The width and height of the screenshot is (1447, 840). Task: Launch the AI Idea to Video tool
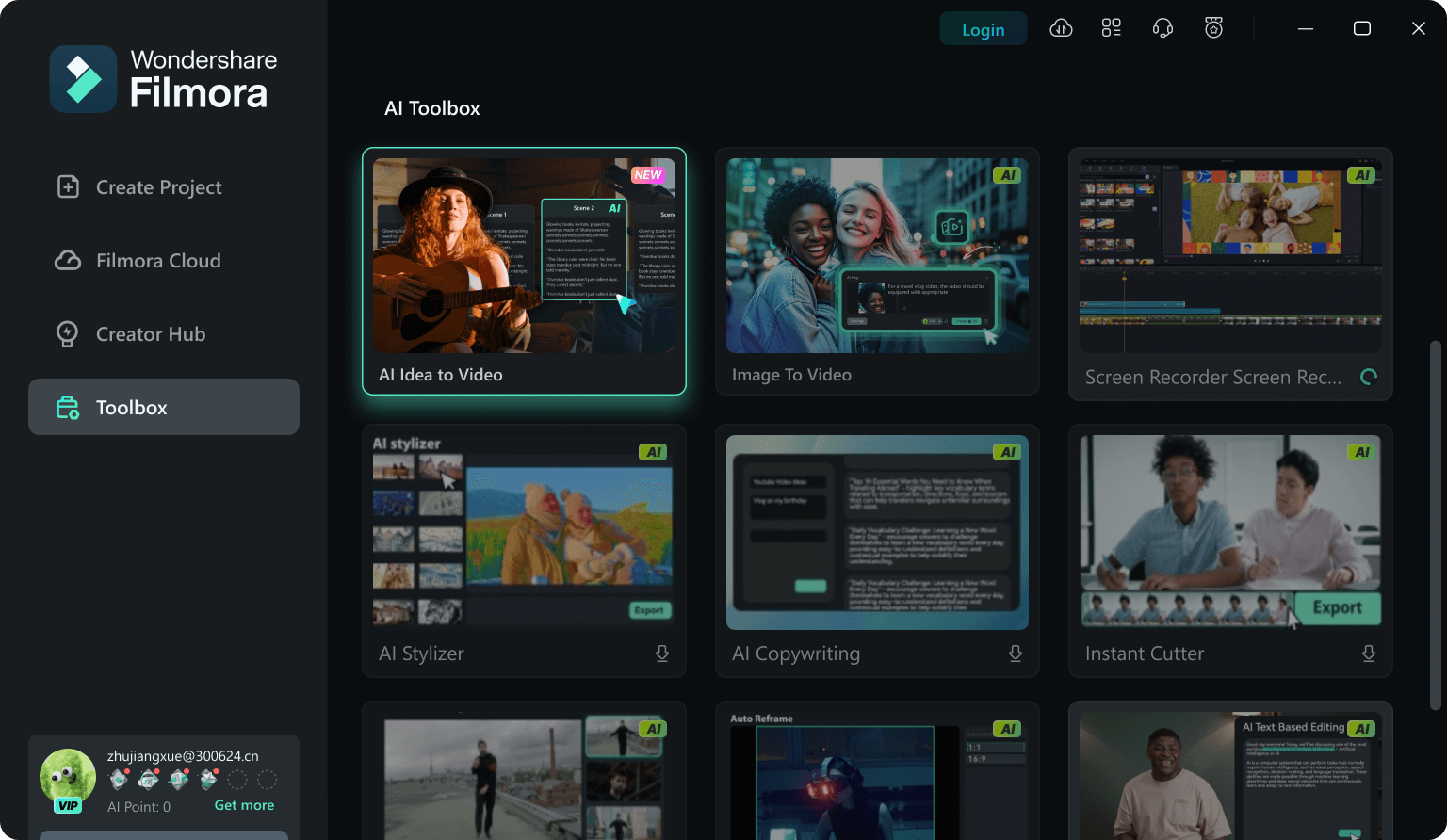click(x=524, y=271)
